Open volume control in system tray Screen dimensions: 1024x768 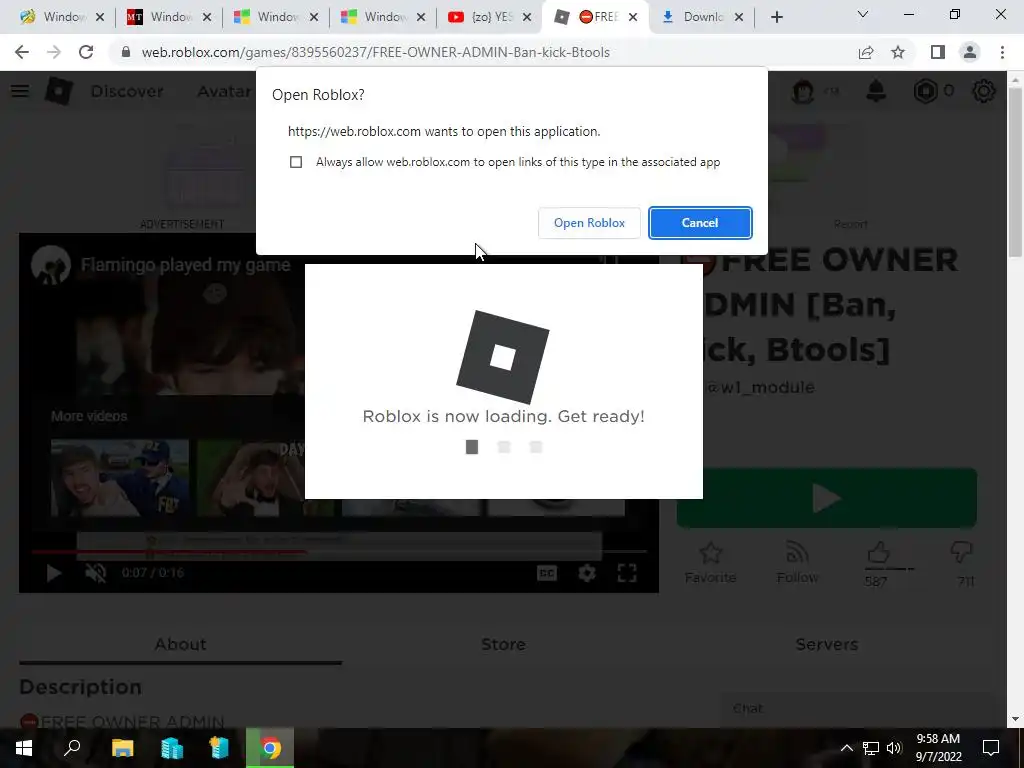click(x=894, y=748)
